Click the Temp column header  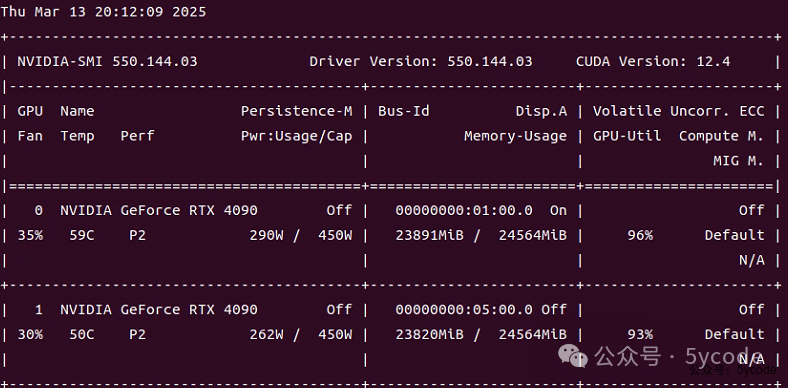click(x=77, y=136)
